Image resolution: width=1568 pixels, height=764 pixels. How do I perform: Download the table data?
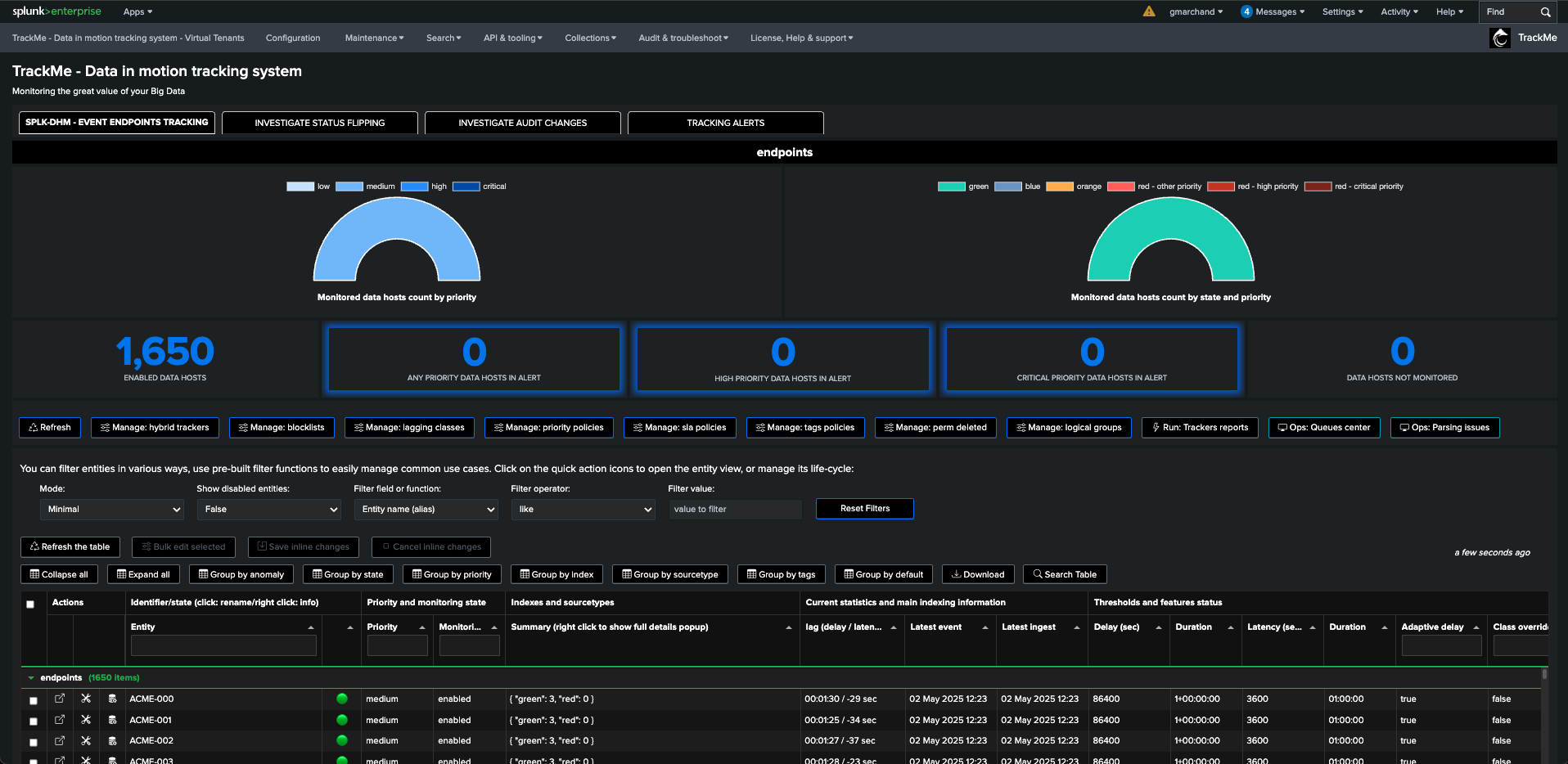pos(978,574)
